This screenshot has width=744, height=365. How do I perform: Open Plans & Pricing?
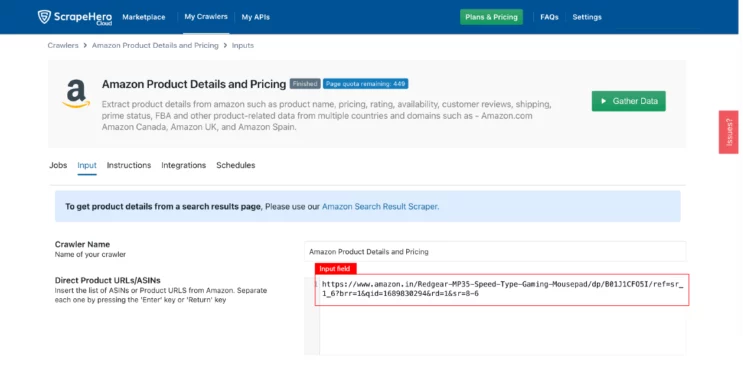click(x=491, y=17)
